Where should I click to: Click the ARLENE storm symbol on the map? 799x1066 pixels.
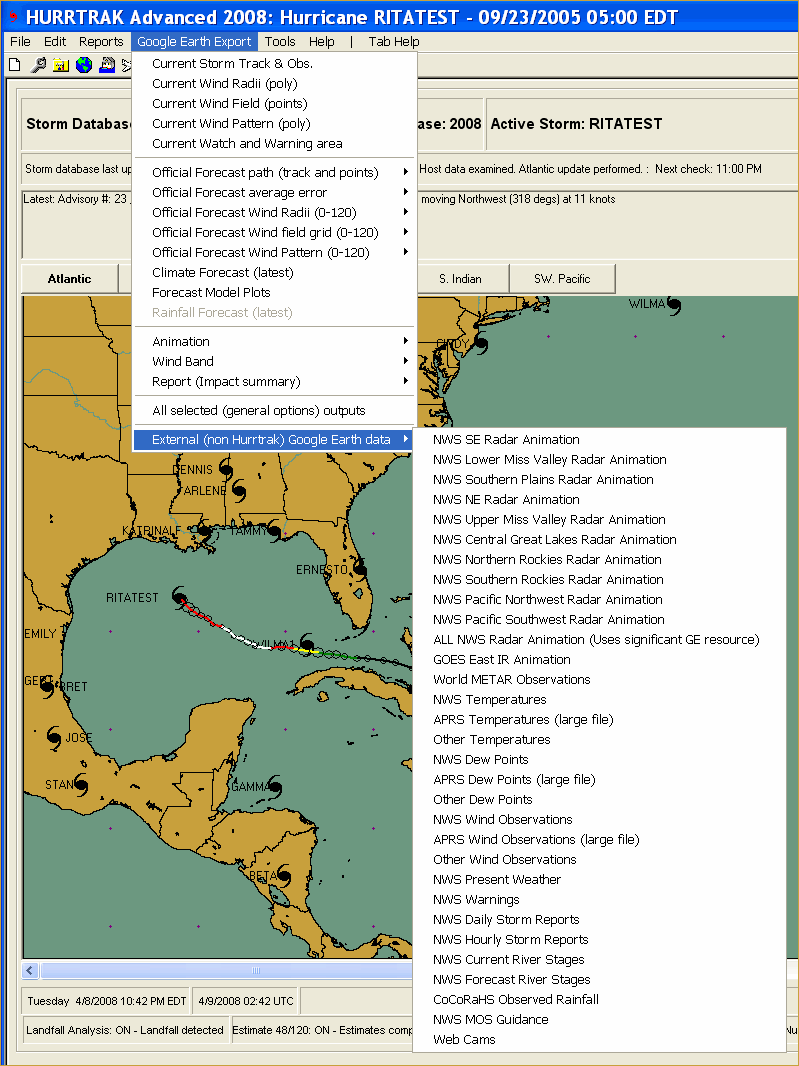coord(238,491)
